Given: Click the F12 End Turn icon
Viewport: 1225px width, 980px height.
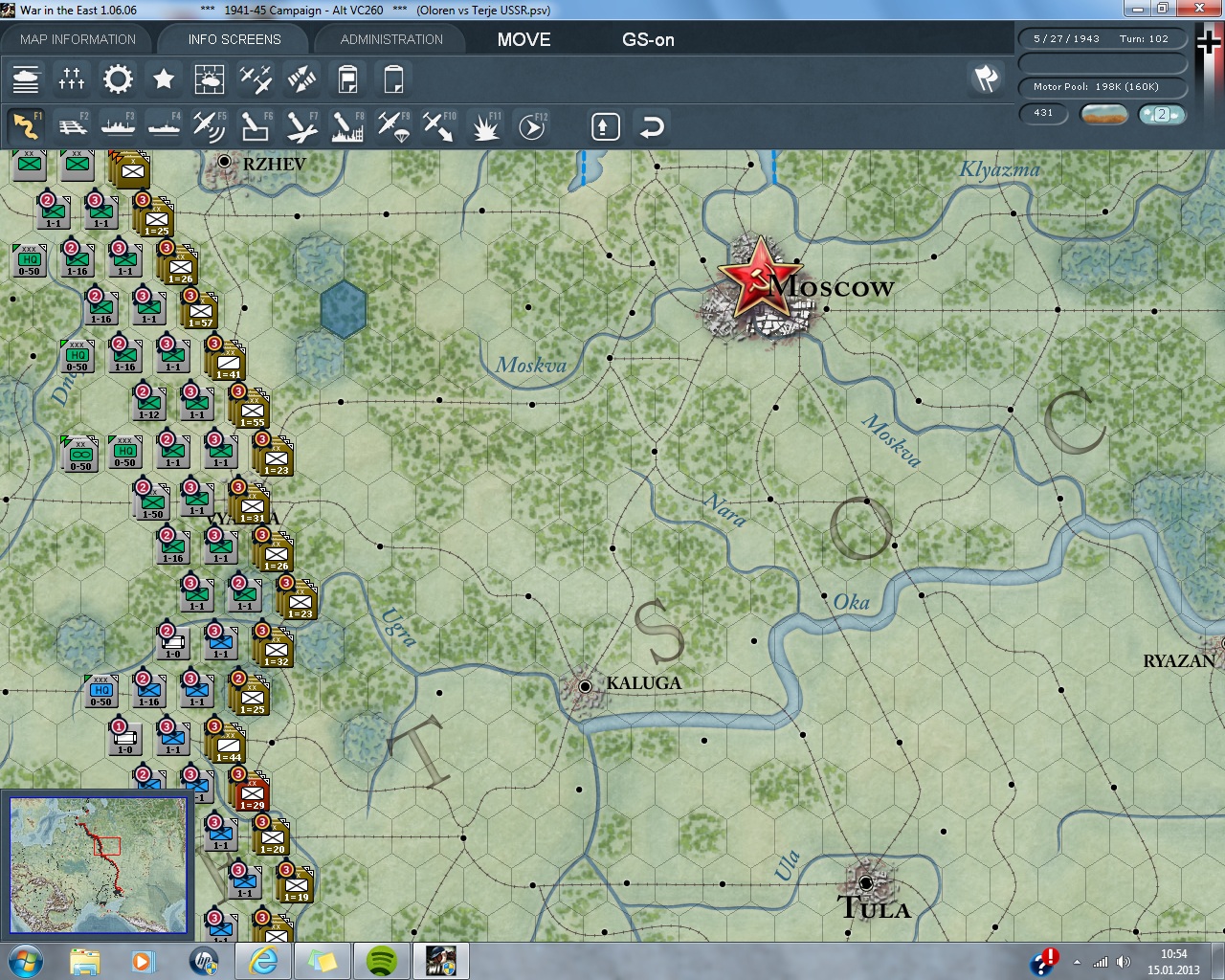Looking at the screenshot, I should pyautogui.click(x=532, y=126).
